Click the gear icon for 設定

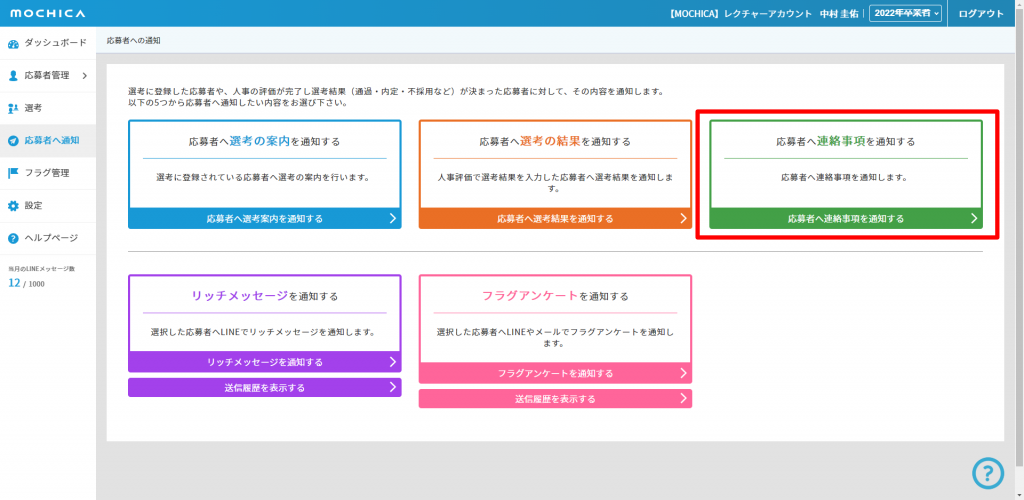(13, 206)
